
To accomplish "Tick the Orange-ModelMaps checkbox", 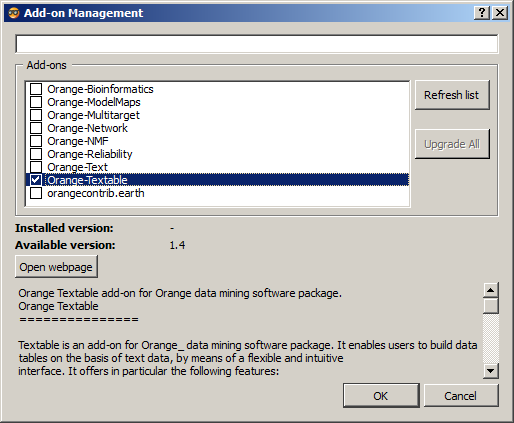I will pos(36,102).
